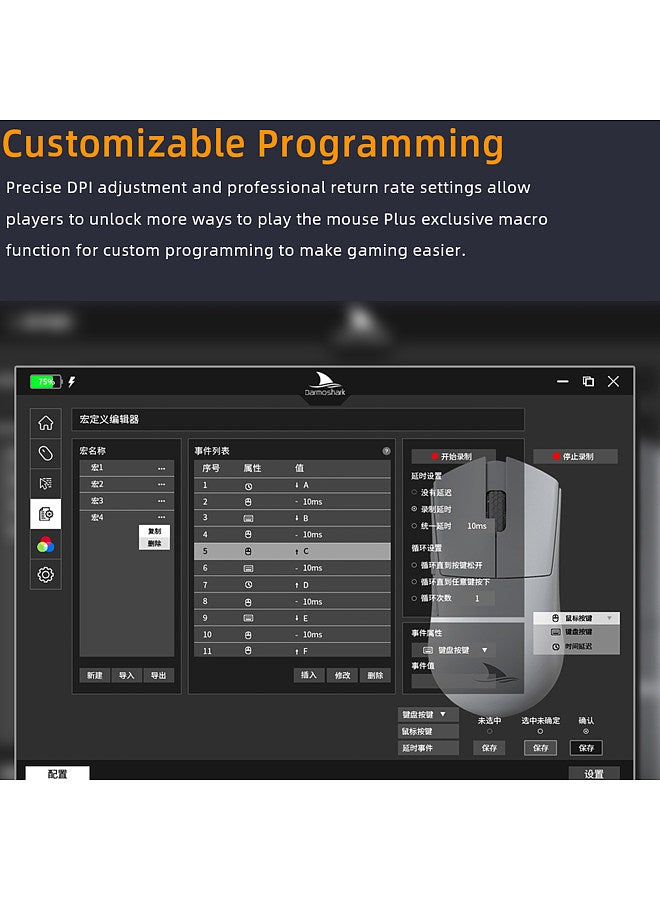Choose the 循环直到按键松开 radio option
Image resolution: width=660 pixels, height=900 pixels.
(415, 565)
